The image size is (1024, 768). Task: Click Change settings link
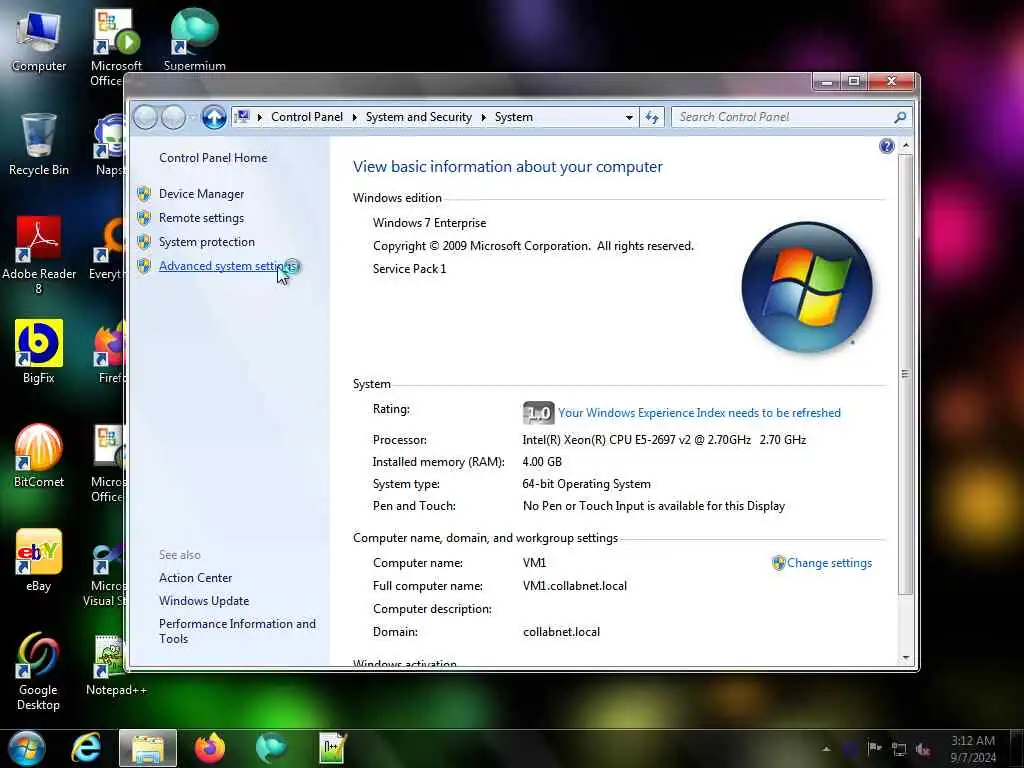coord(829,563)
